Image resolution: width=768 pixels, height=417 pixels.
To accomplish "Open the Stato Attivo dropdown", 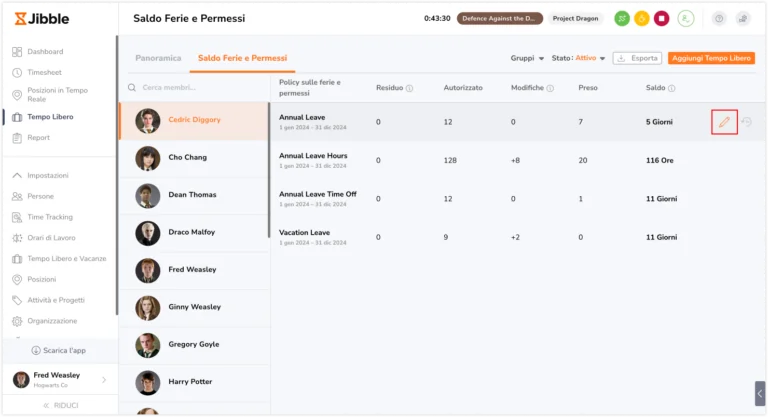I will pos(578,58).
